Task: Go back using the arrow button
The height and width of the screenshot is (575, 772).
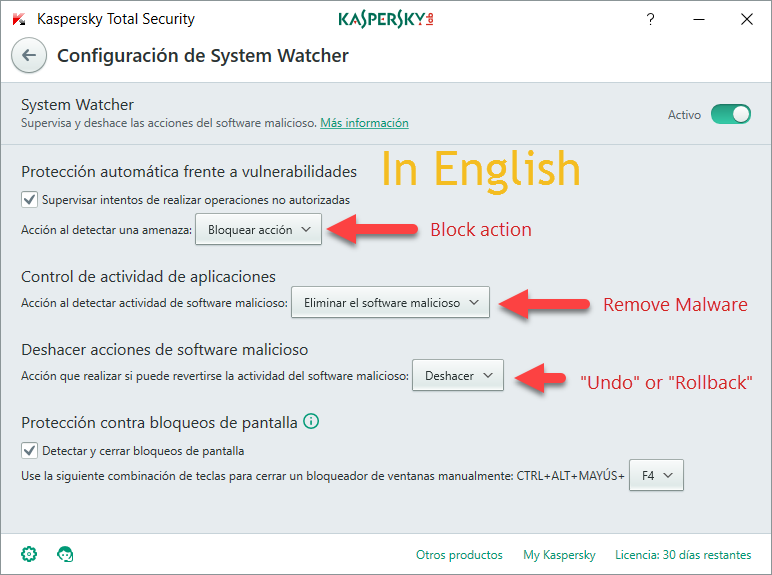Action: 29,55
